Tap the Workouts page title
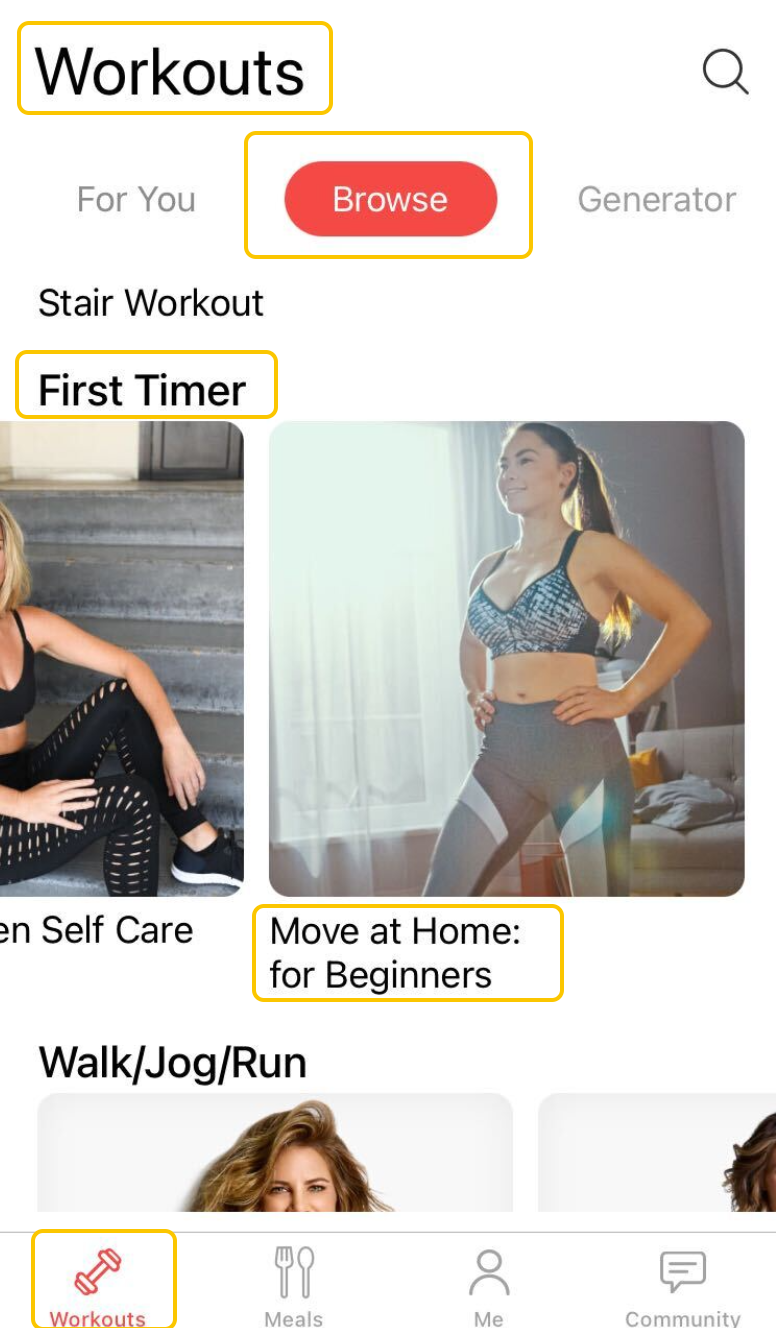The image size is (776, 1328). [x=170, y=72]
